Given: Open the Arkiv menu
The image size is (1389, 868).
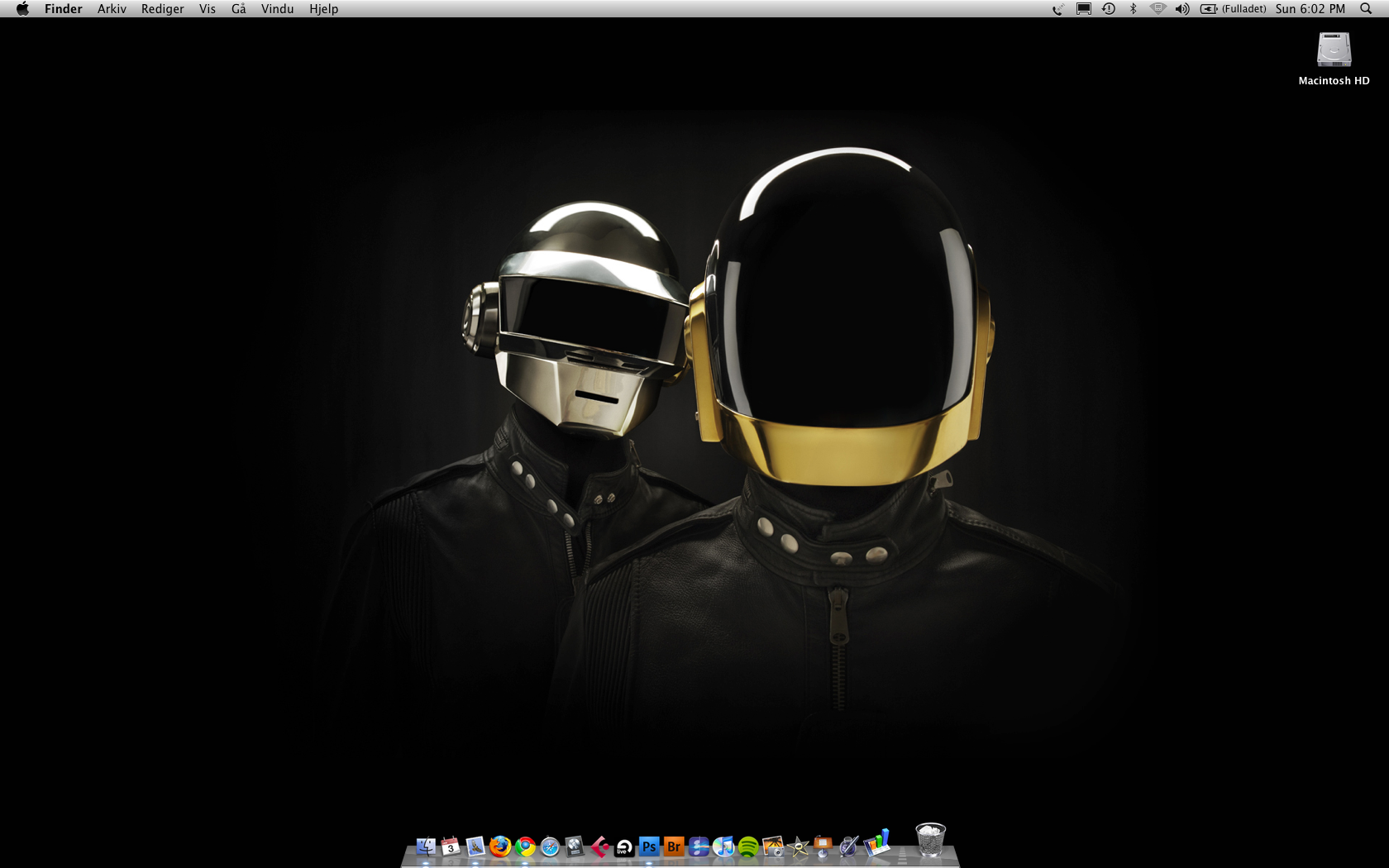Looking at the screenshot, I should point(112,9).
